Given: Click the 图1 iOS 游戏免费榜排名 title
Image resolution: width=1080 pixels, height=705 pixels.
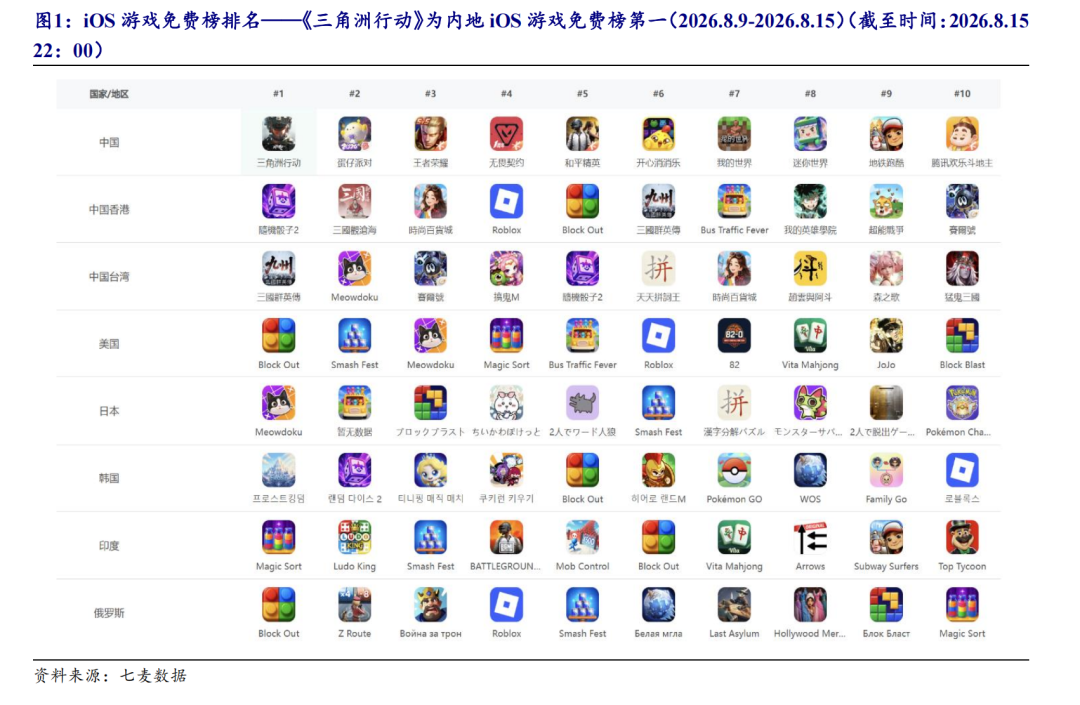Looking at the screenshot, I should (x=531, y=35).
